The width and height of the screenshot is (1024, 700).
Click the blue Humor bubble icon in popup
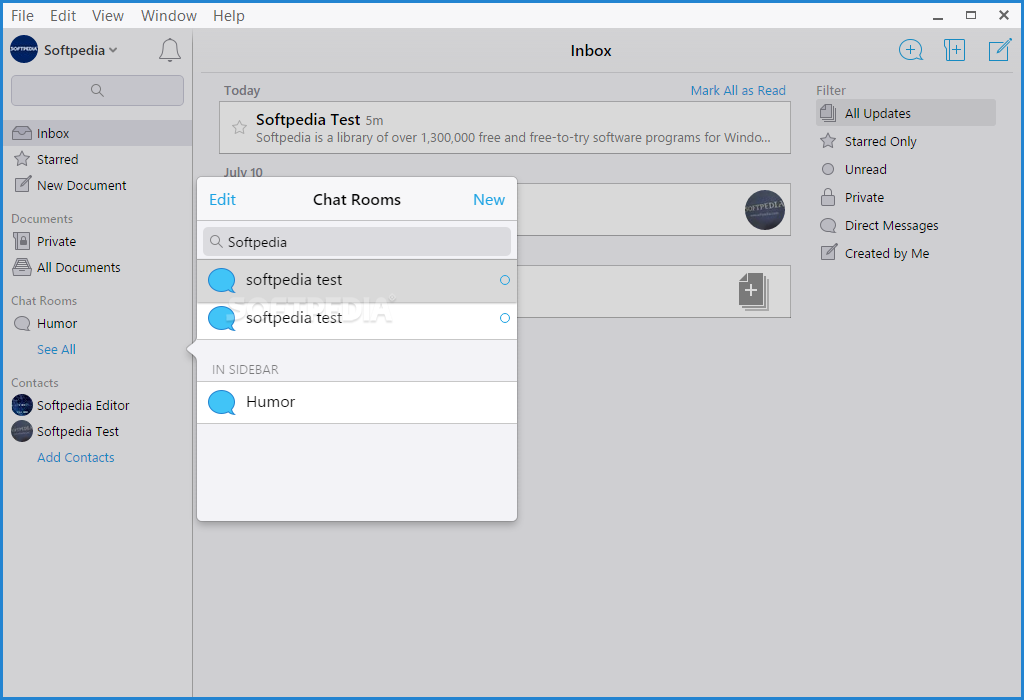click(221, 402)
